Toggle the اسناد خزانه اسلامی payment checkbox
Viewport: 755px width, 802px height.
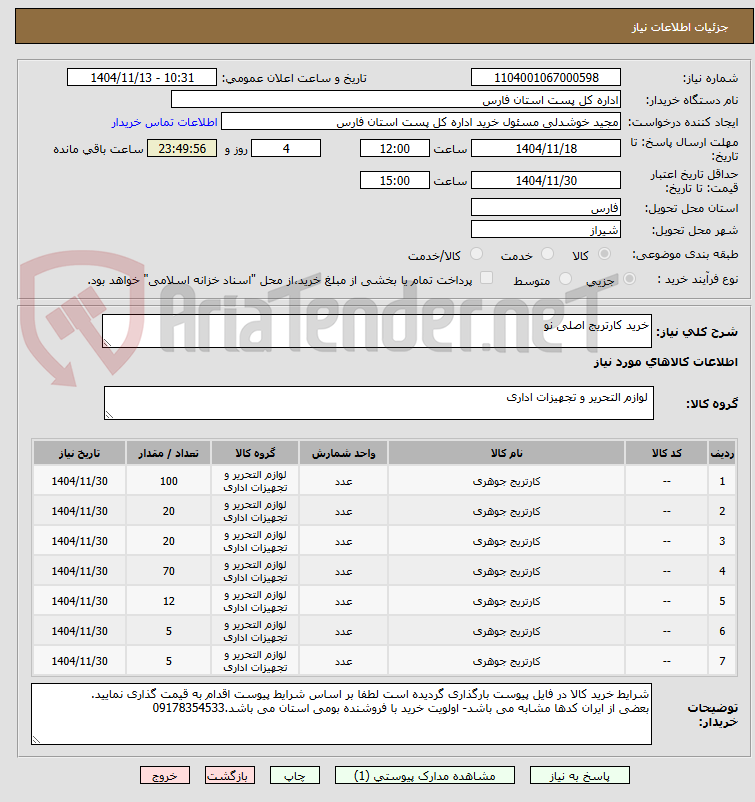tap(486, 278)
